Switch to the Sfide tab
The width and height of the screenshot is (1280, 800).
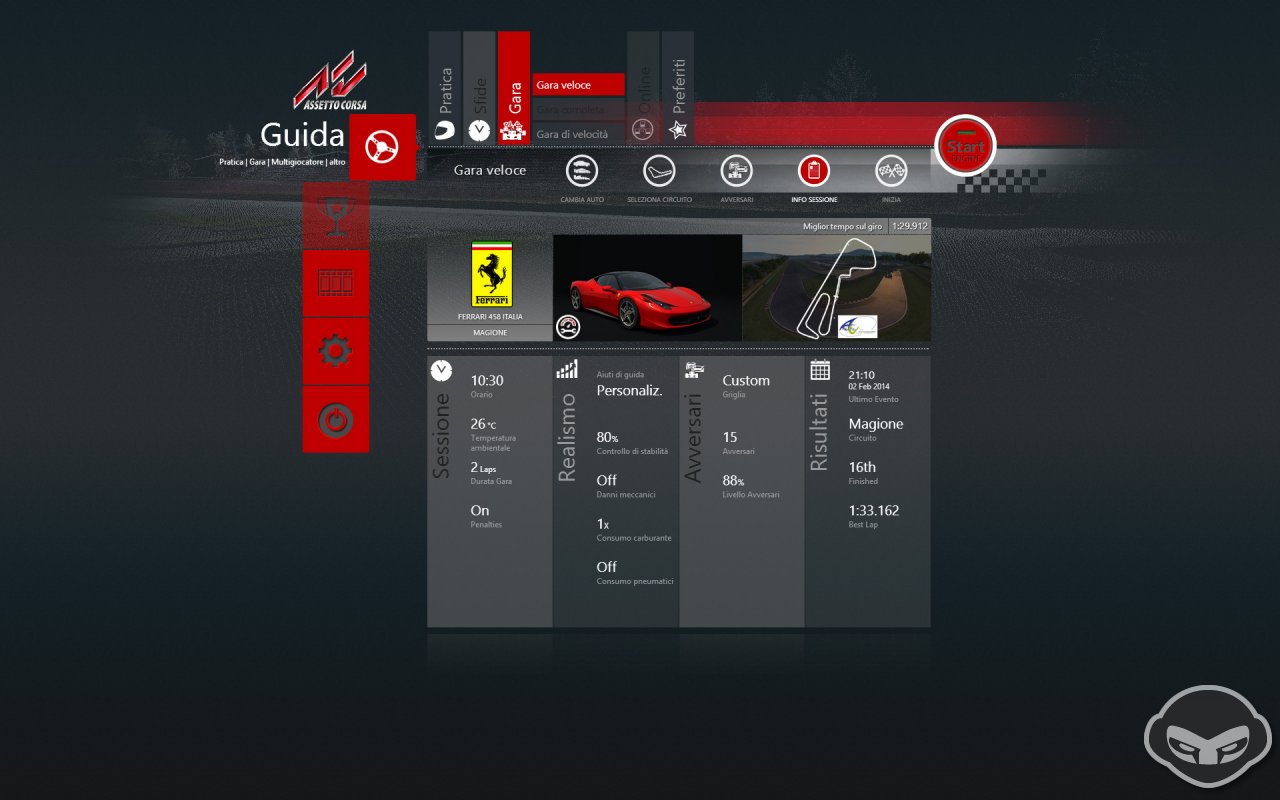coord(479,88)
